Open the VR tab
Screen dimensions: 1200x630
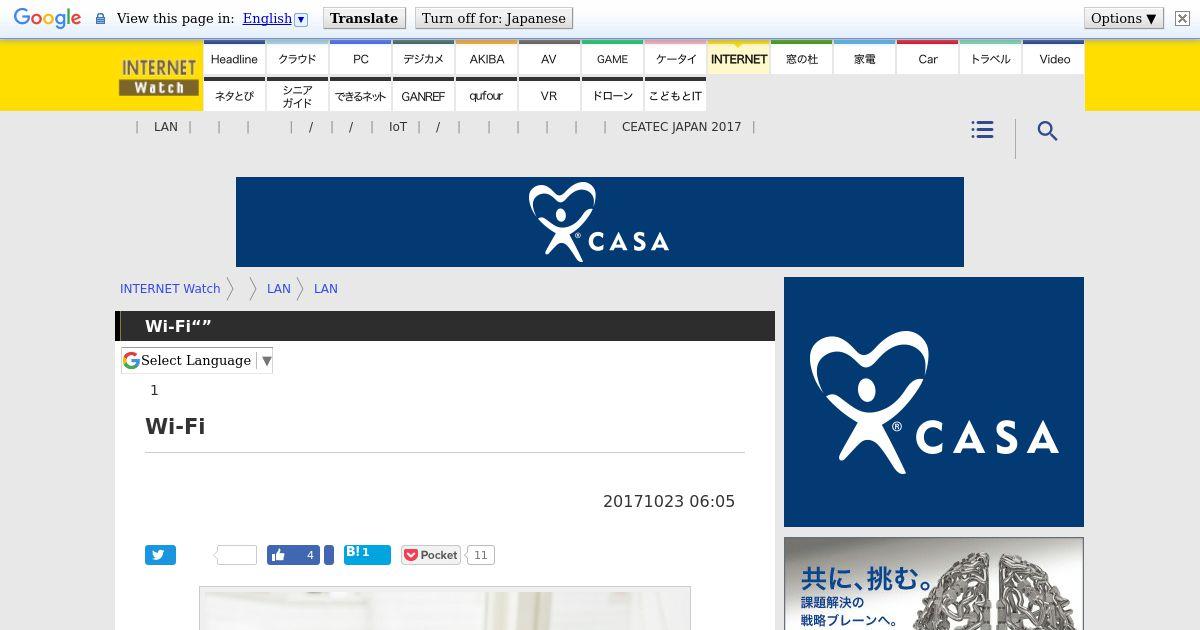[549, 95]
